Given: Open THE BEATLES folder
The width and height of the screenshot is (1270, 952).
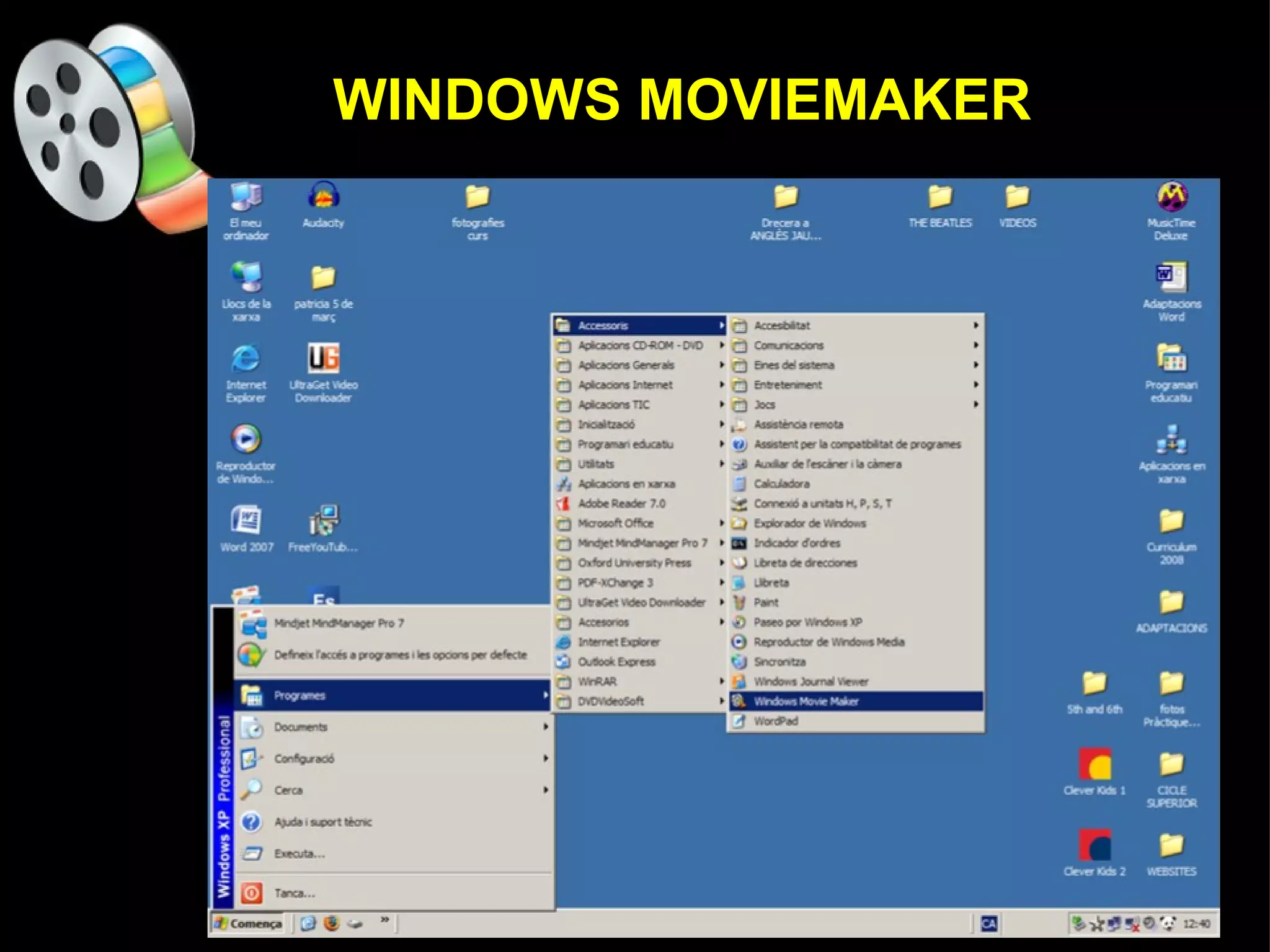Looking at the screenshot, I should click(x=940, y=206).
